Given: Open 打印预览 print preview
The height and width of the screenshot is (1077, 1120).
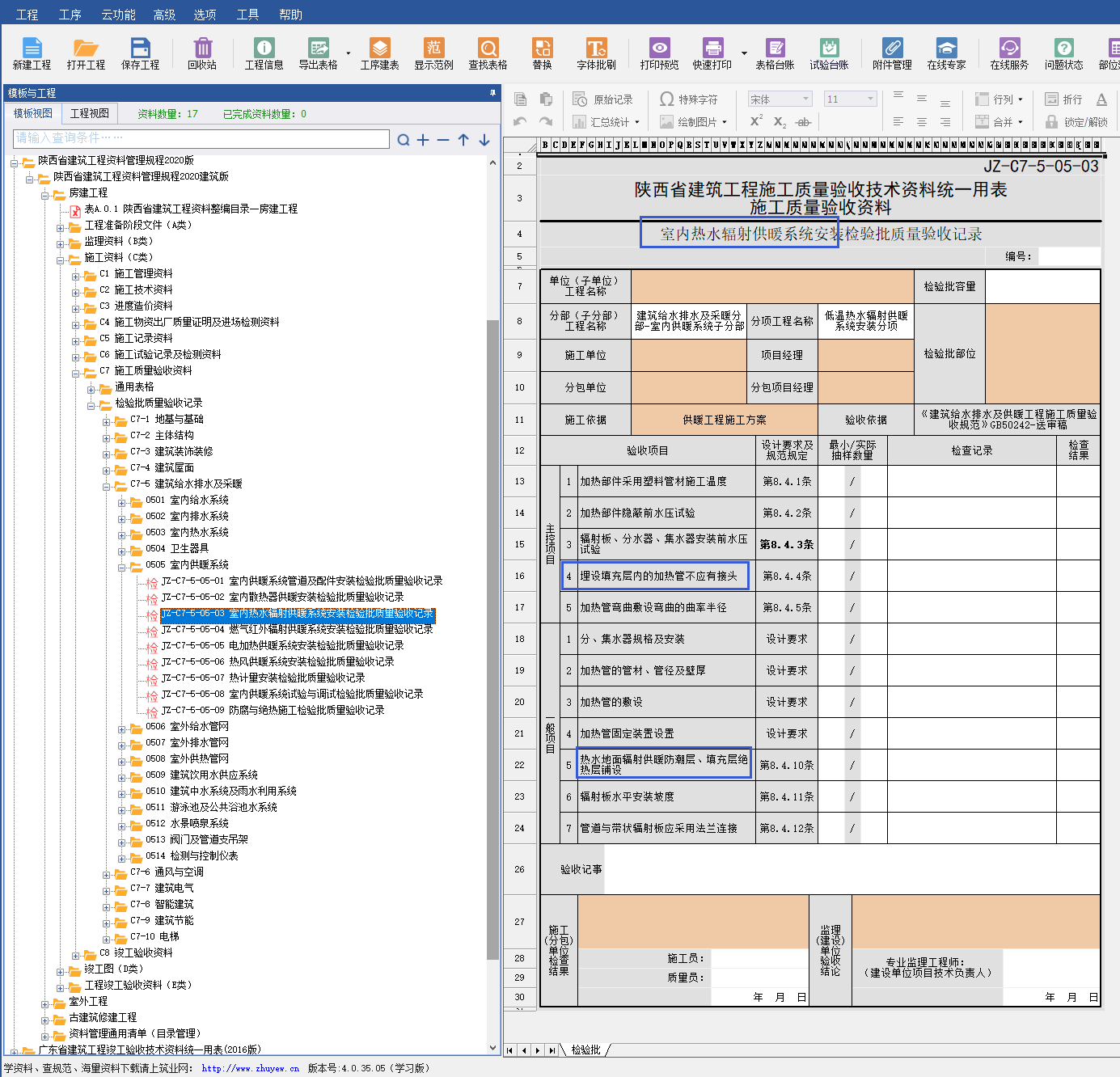Looking at the screenshot, I should pyautogui.click(x=660, y=54).
